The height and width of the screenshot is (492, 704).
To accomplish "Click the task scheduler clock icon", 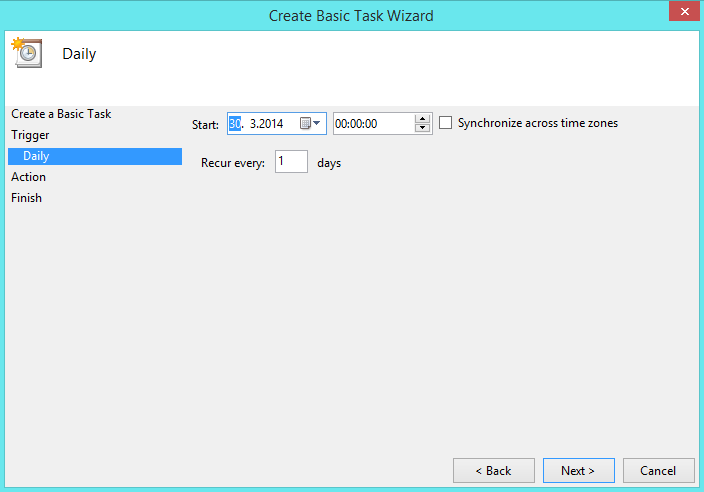I will pyautogui.click(x=27, y=53).
